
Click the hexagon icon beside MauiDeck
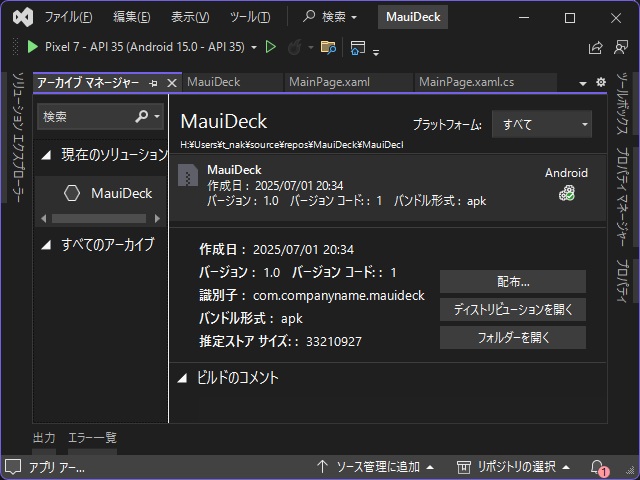[72, 193]
